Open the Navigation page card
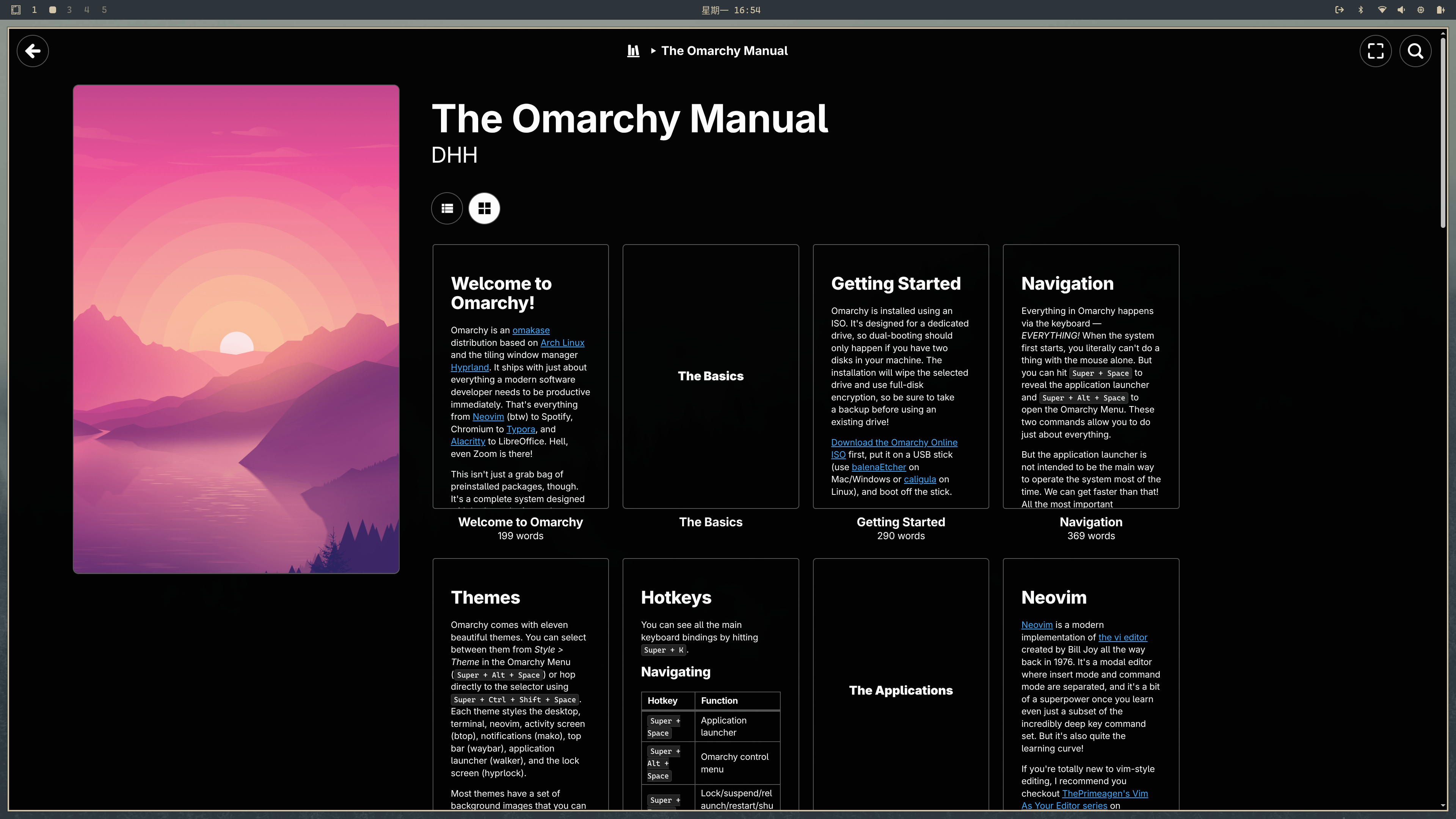The height and width of the screenshot is (819, 1456). (1091, 377)
